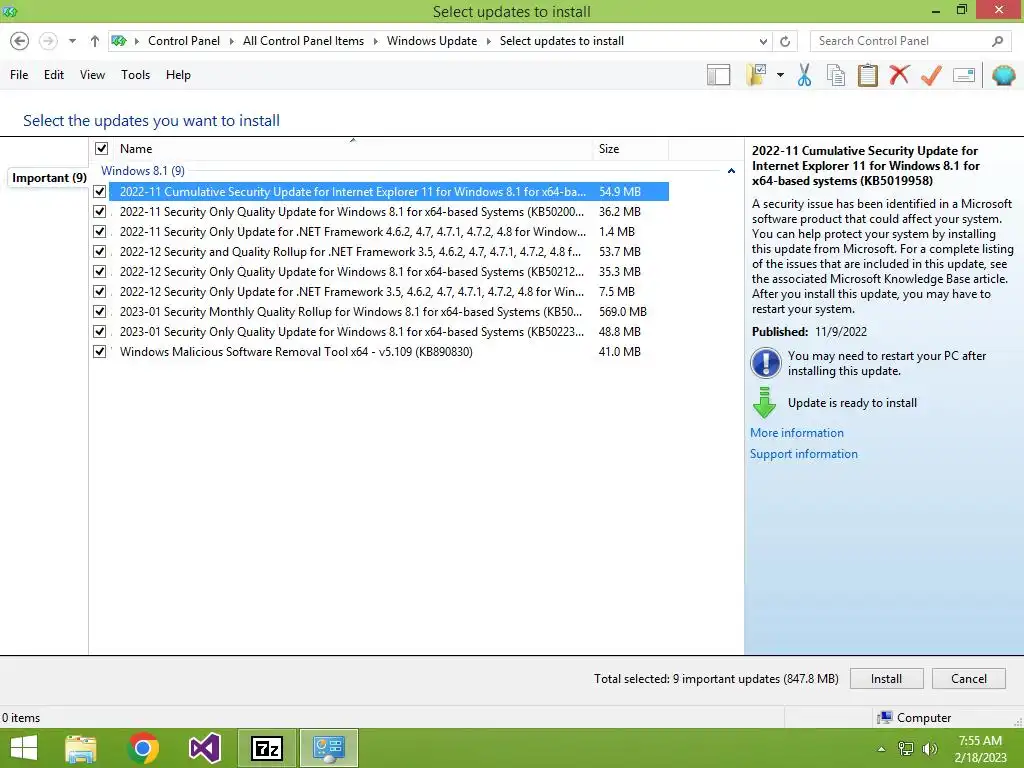
Task: Click the Copy toolbar icon
Action: click(x=835, y=75)
